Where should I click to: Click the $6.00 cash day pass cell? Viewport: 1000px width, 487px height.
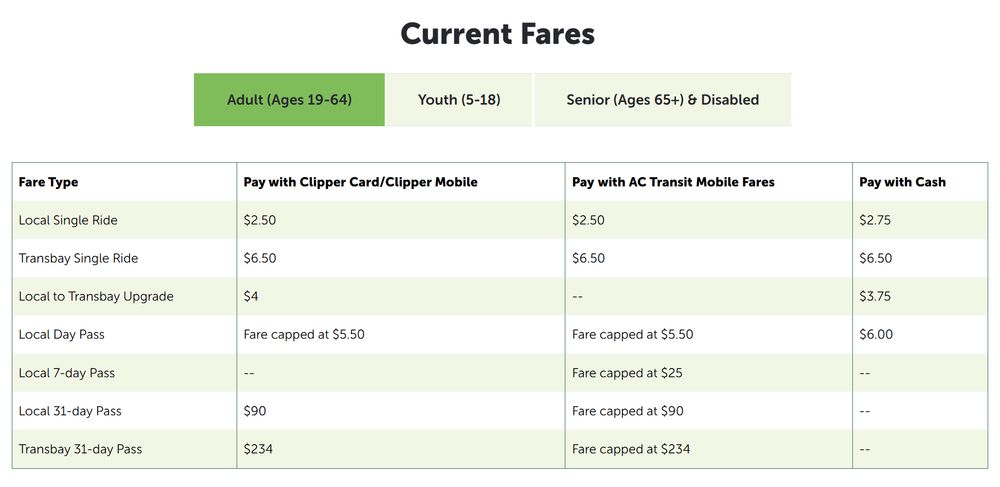[876, 335]
